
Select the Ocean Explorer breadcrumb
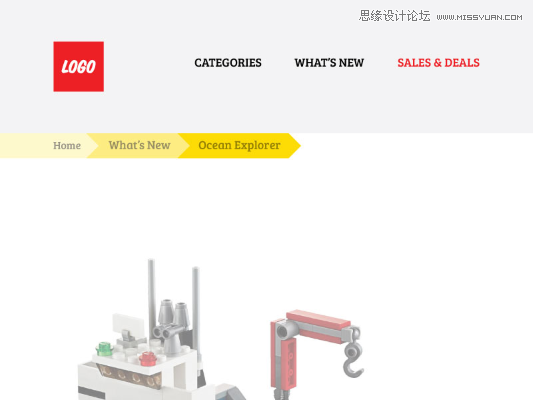[239, 145]
